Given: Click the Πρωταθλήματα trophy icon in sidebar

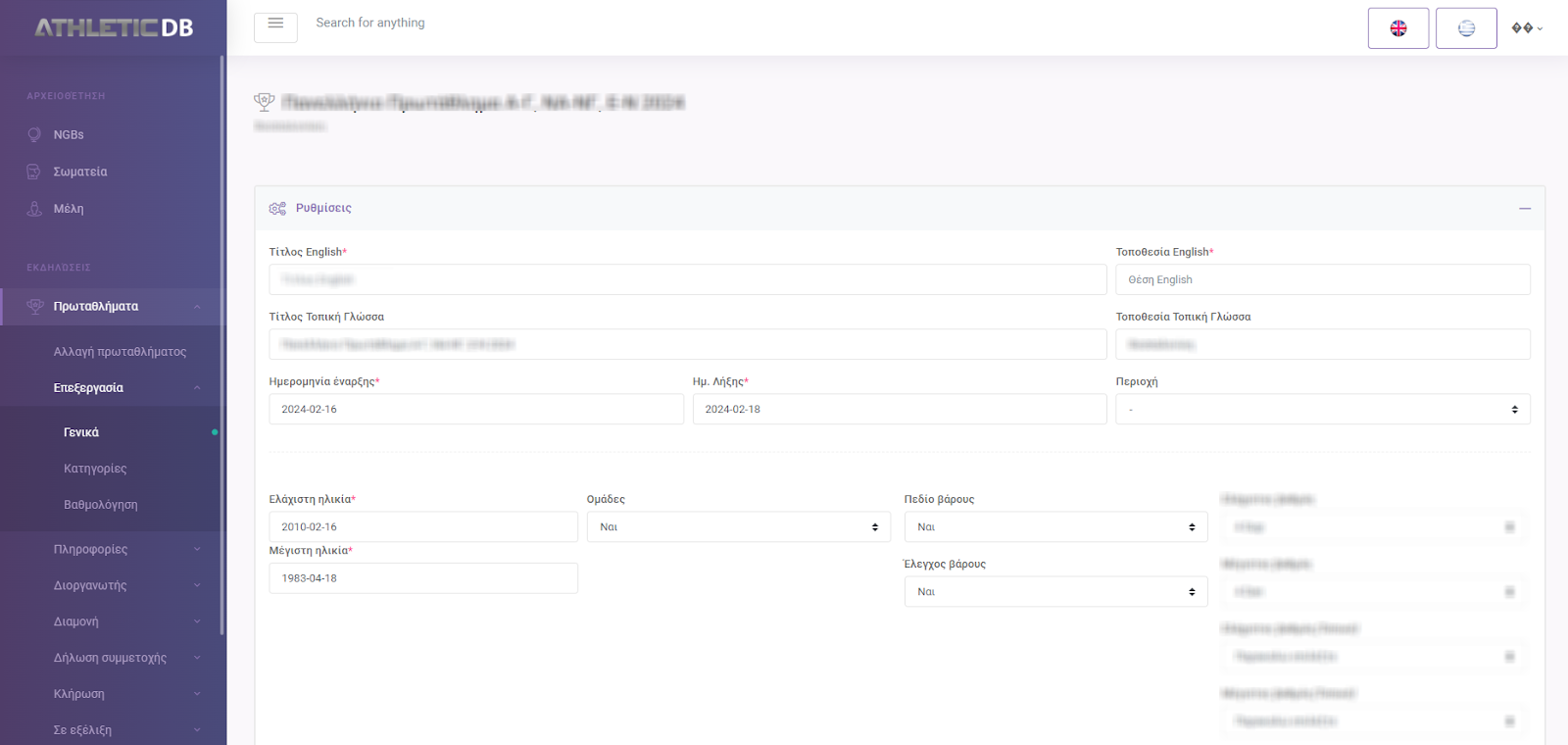Looking at the screenshot, I should [x=35, y=307].
